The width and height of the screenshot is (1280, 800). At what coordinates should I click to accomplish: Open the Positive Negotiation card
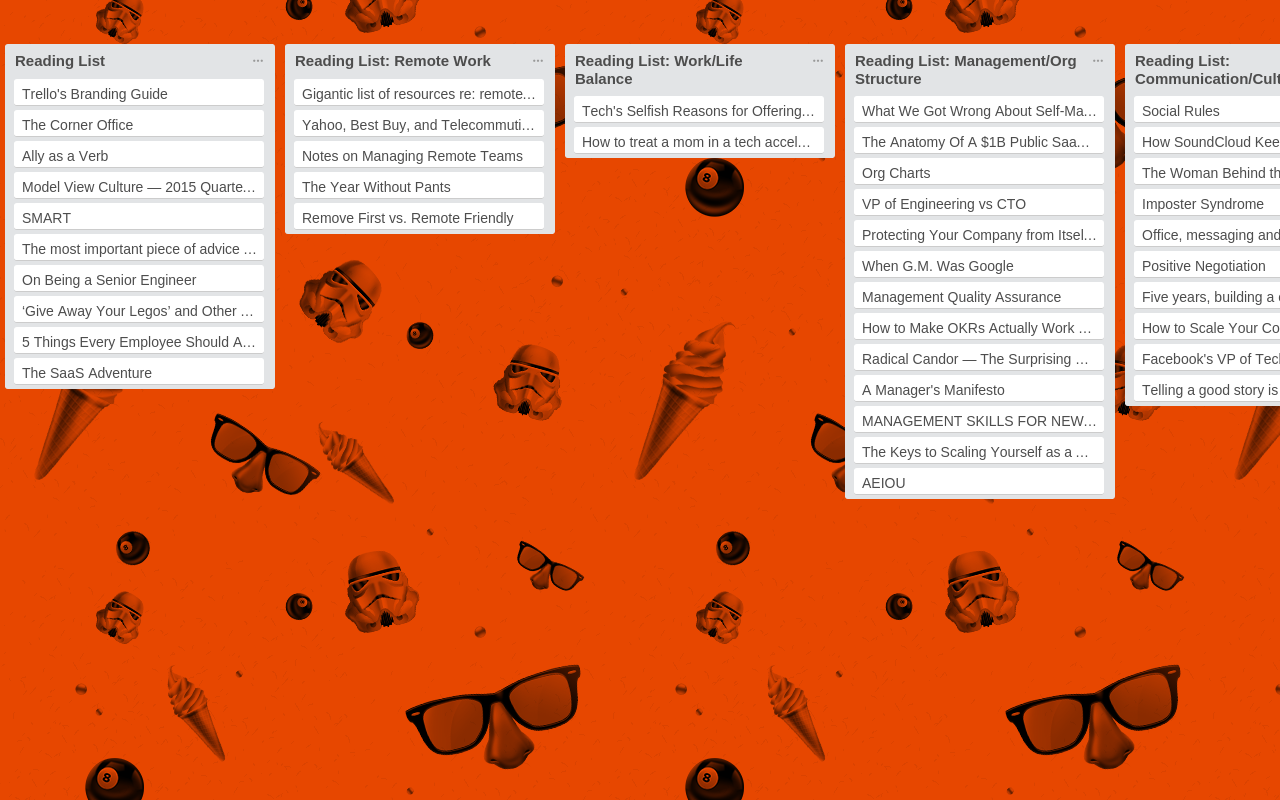[1207, 265]
